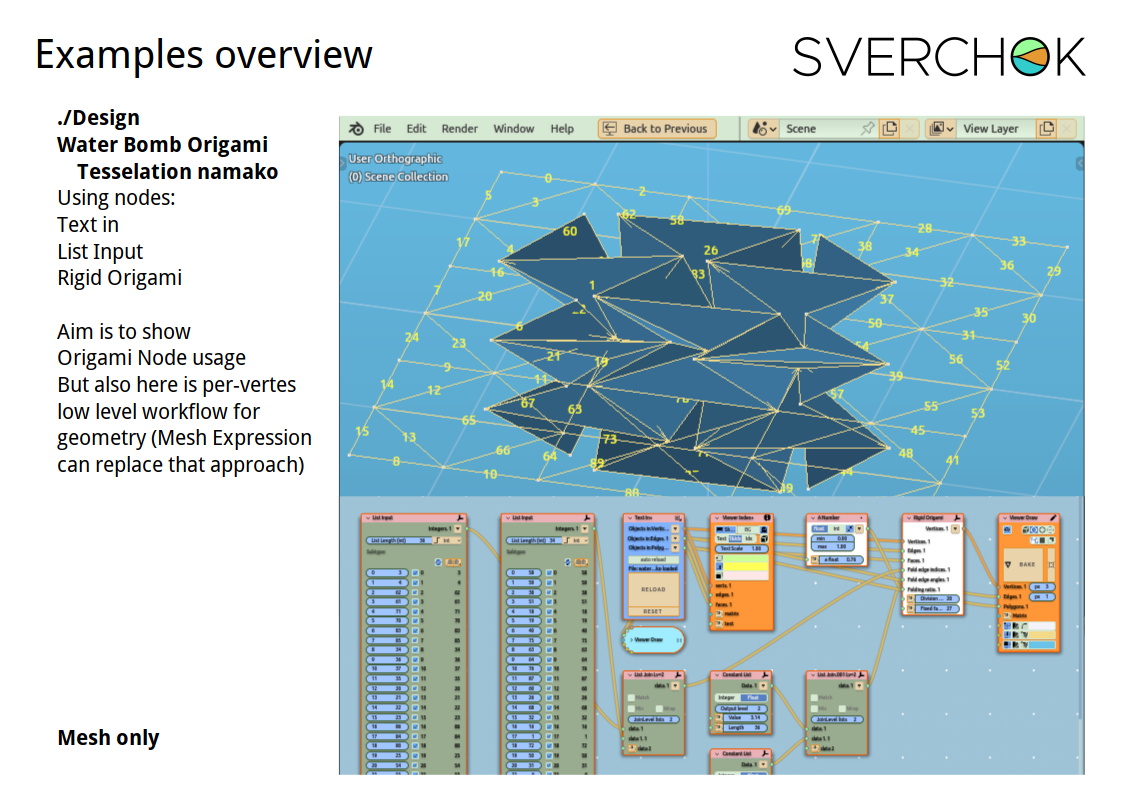Collapse the A Number node
Image resolution: width=1123 pixels, height=794 pixels.
click(812, 518)
